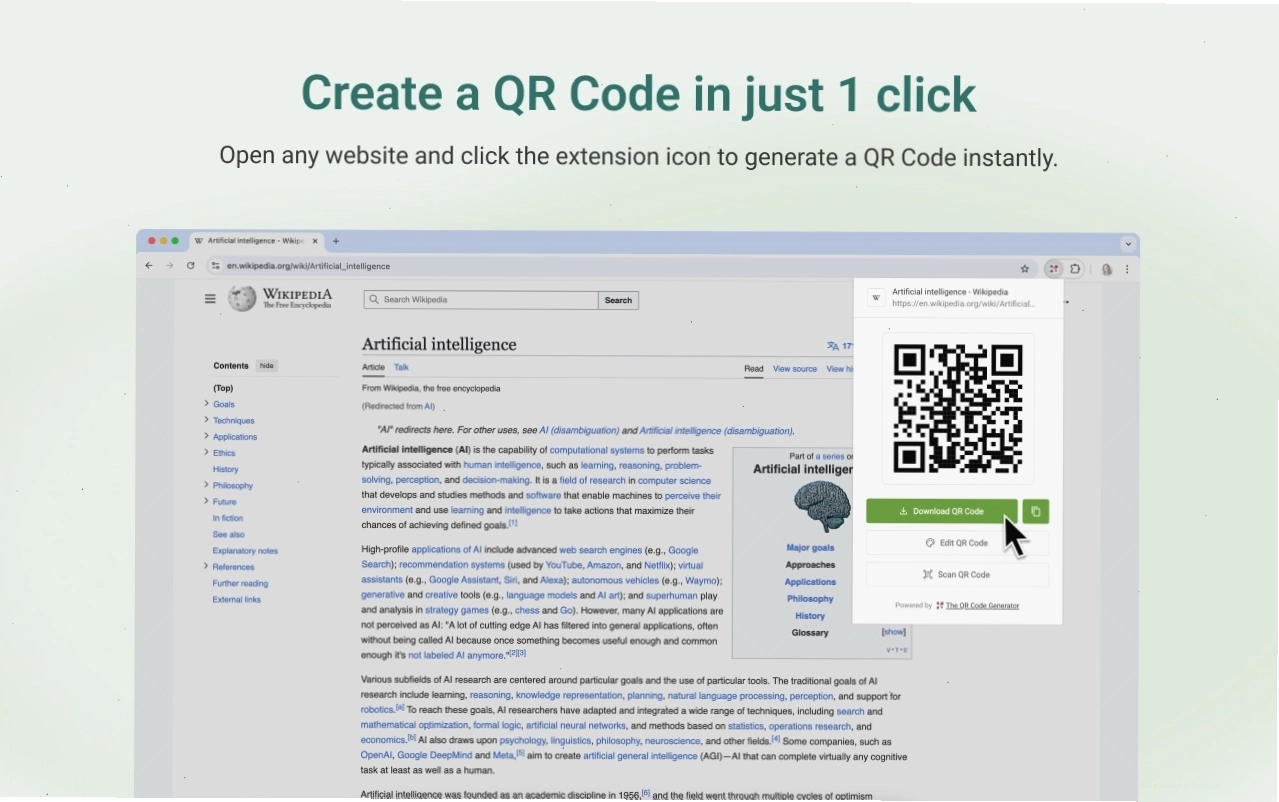Click the browser address bar URL
The image size is (1279, 802).
click(308, 266)
